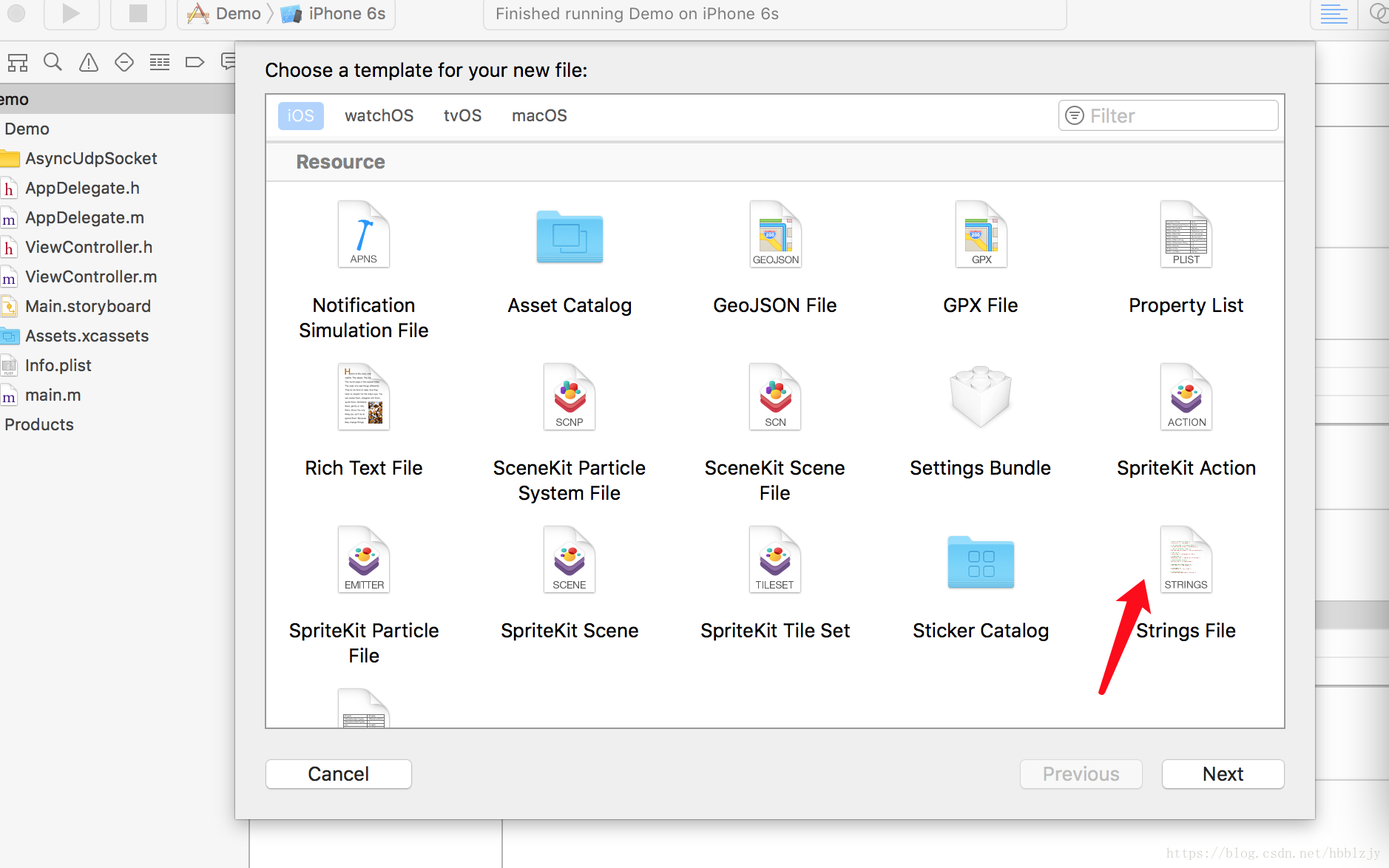Switch to the iOS platform tab

[x=300, y=115]
